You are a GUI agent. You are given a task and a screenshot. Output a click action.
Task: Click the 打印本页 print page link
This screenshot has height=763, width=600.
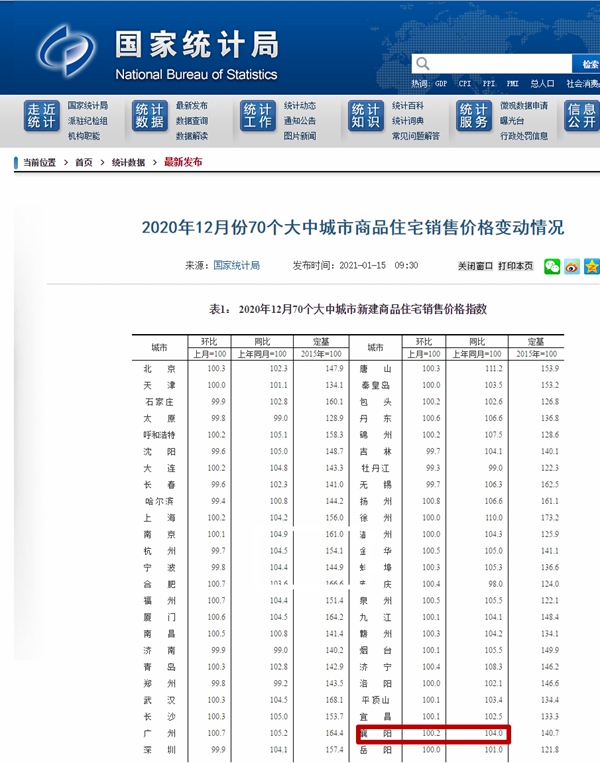[x=516, y=266]
